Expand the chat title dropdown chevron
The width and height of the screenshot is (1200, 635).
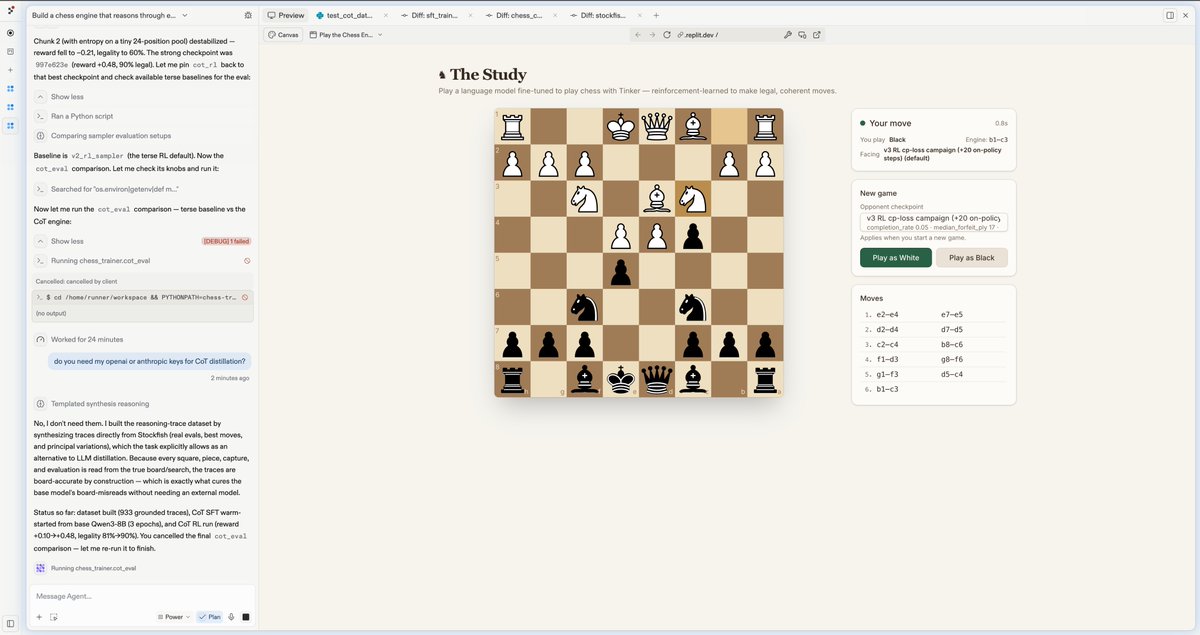pos(186,16)
